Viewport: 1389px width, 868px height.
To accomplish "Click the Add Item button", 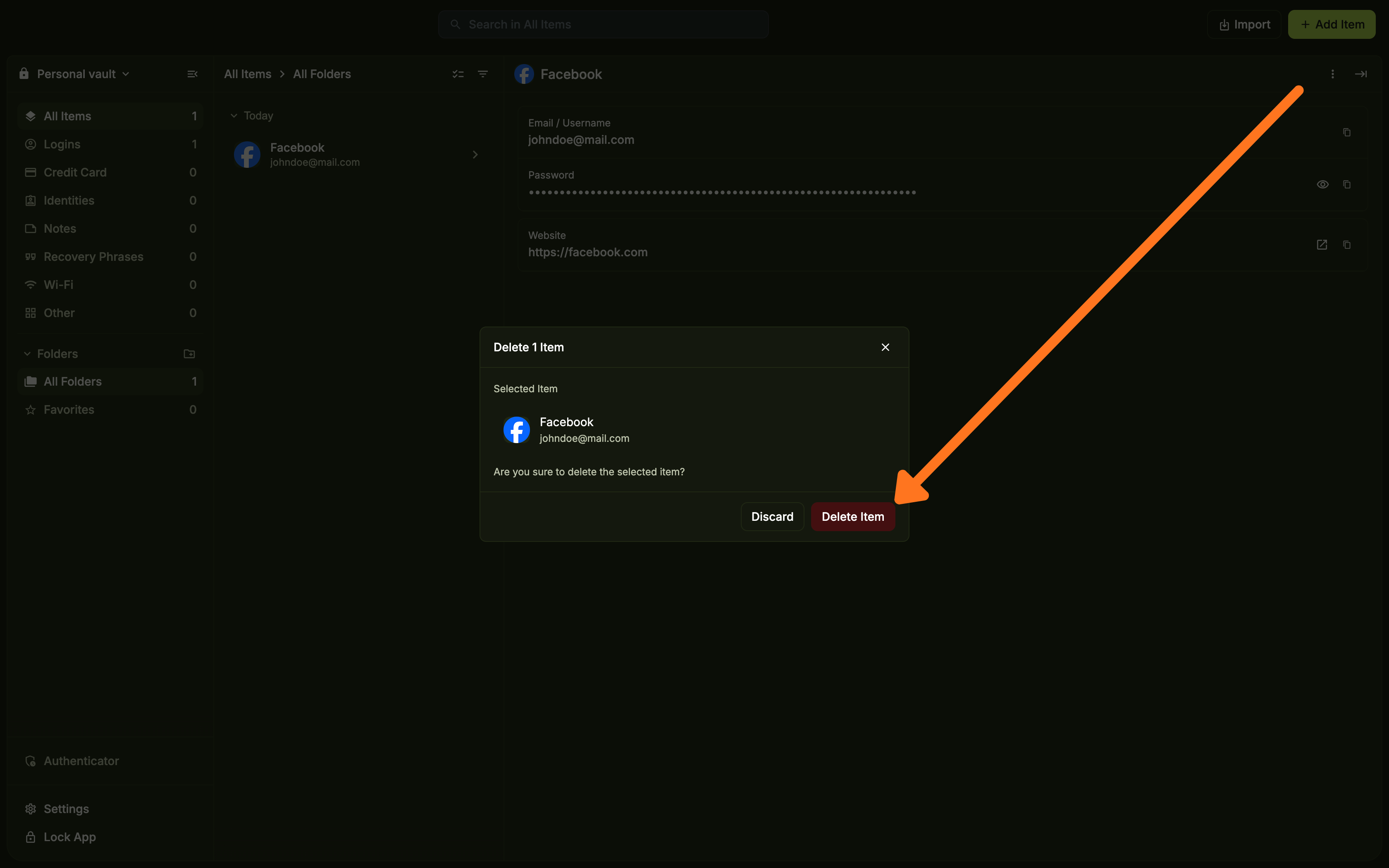I will coord(1332,25).
